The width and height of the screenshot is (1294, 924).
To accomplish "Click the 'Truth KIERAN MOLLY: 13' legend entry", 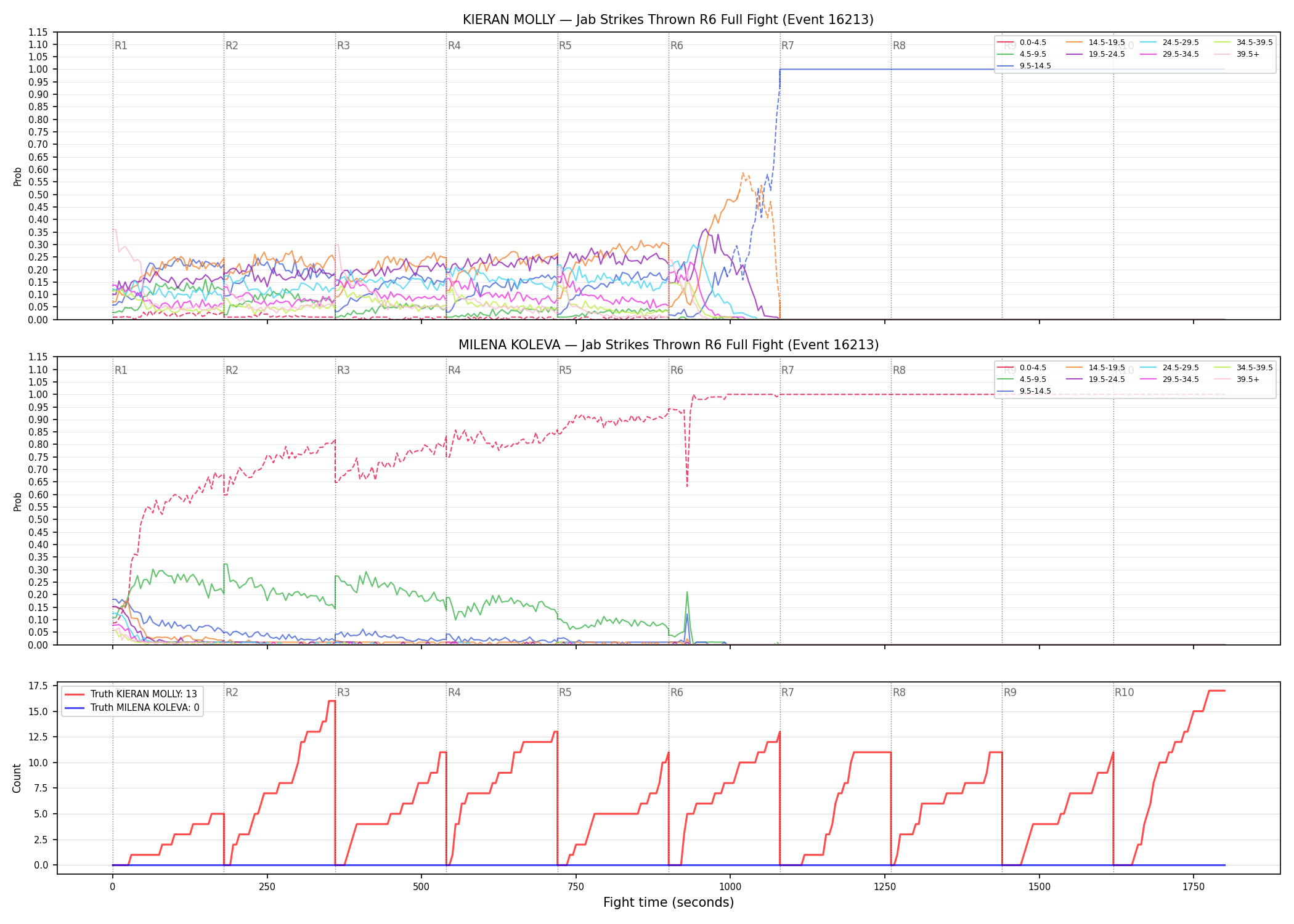I will pyautogui.click(x=131, y=694).
